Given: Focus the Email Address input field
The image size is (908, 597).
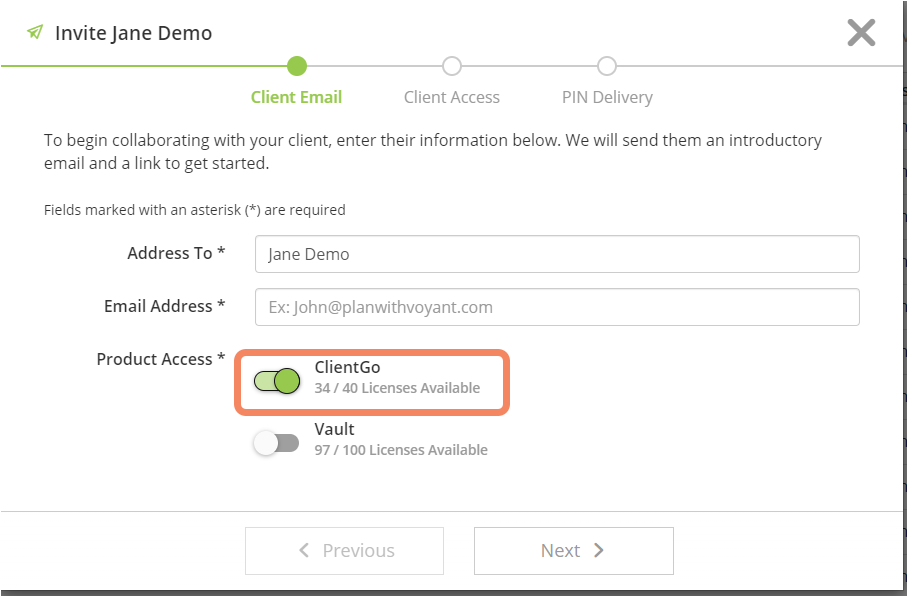Looking at the screenshot, I should [557, 307].
